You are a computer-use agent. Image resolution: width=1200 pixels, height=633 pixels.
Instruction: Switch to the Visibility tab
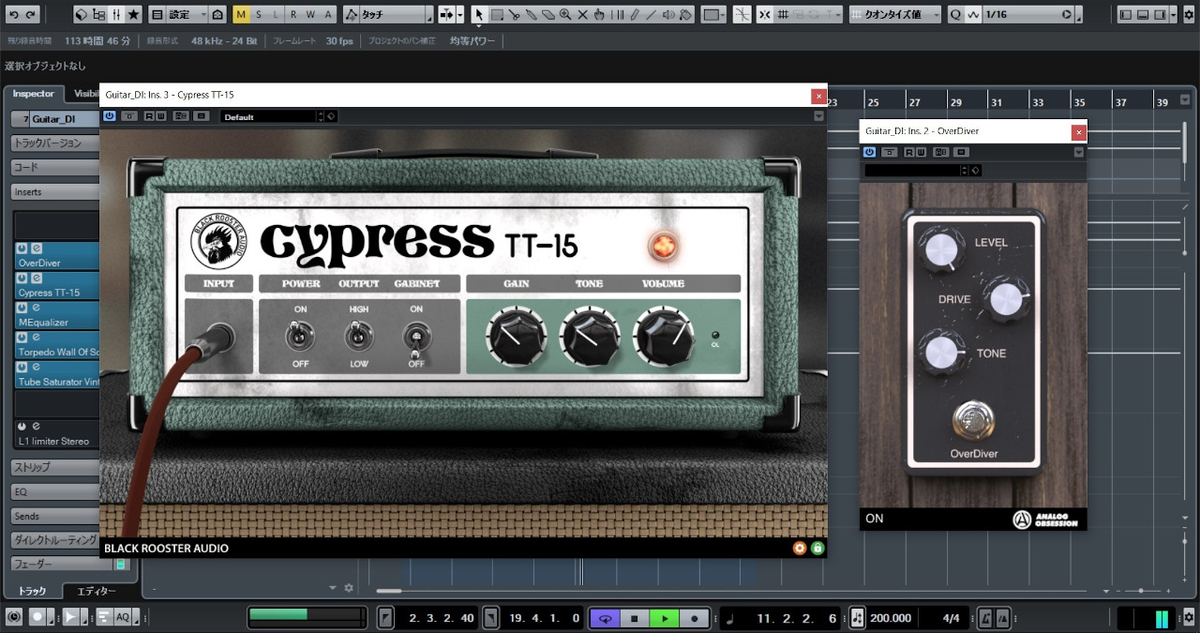85,94
